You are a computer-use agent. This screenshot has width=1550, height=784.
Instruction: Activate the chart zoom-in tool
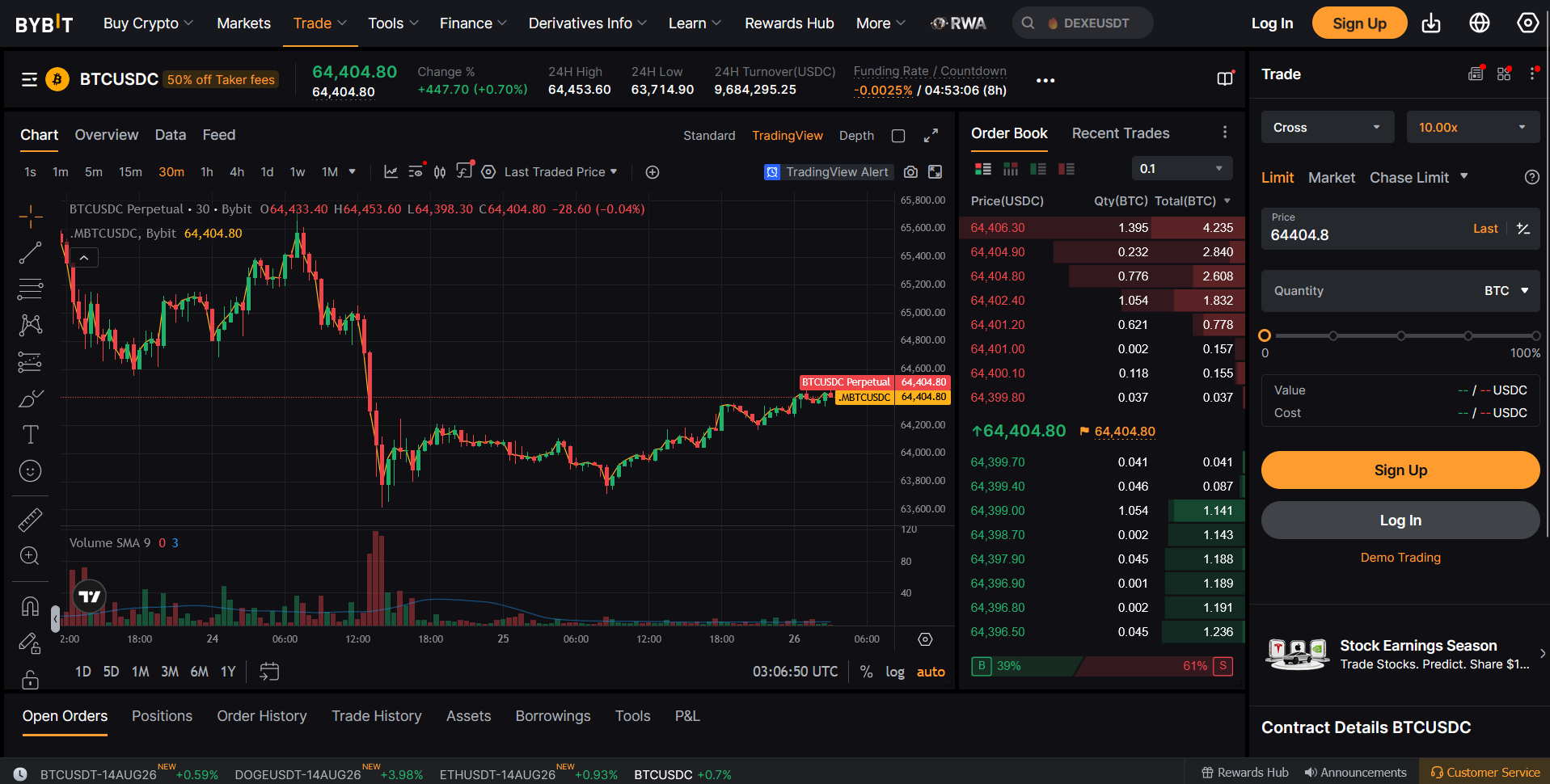tap(31, 556)
